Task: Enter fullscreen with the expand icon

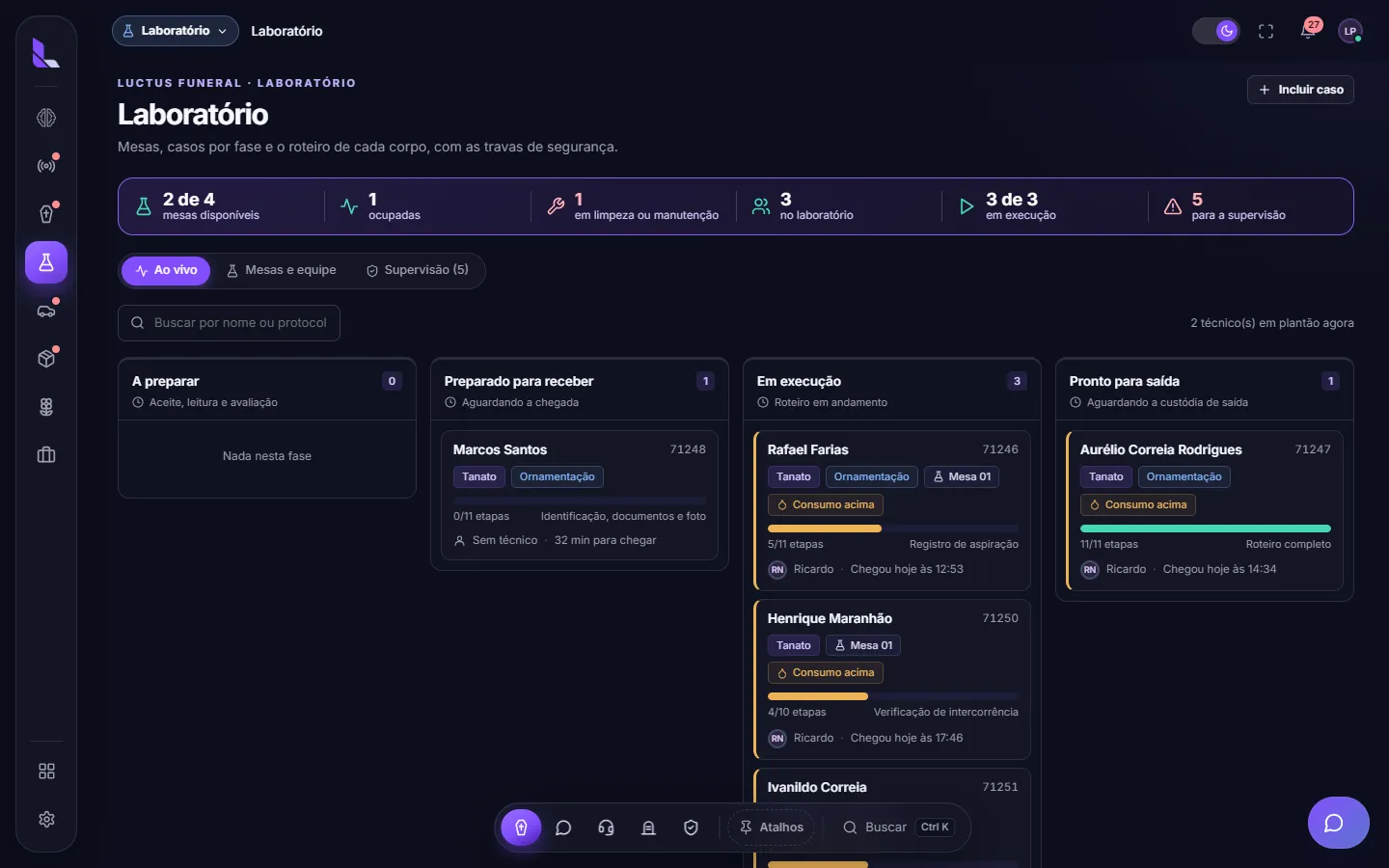Action: coord(1266,32)
